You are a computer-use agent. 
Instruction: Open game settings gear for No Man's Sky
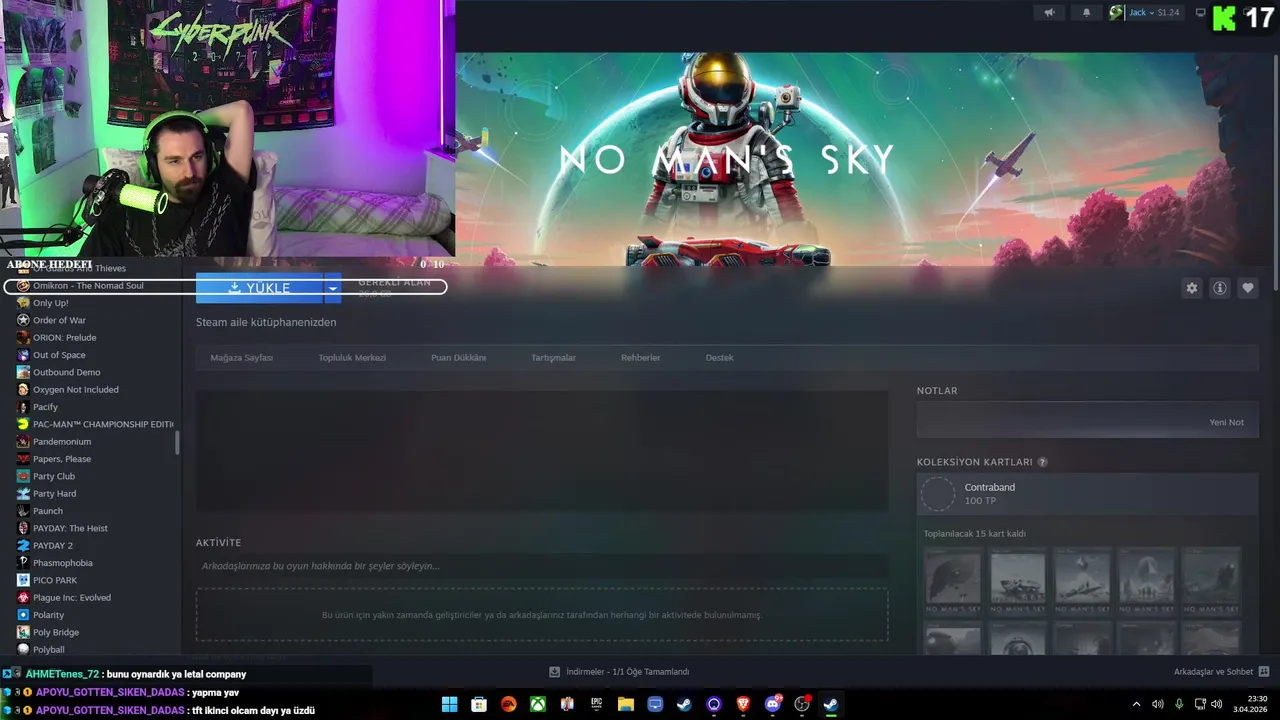click(1191, 288)
